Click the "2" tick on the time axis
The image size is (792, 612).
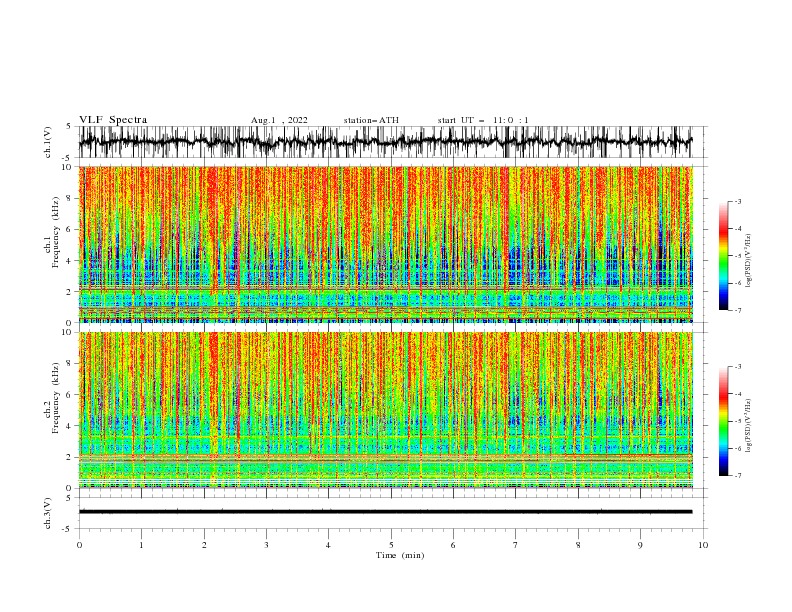pyautogui.click(x=204, y=545)
